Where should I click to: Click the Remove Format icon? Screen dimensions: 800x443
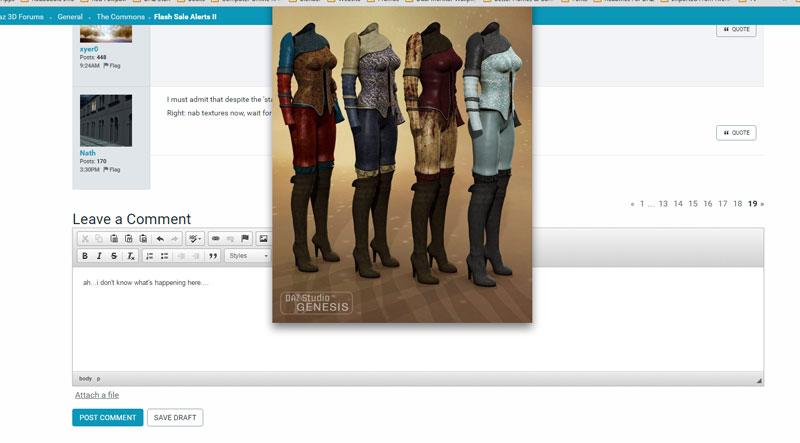coord(131,256)
